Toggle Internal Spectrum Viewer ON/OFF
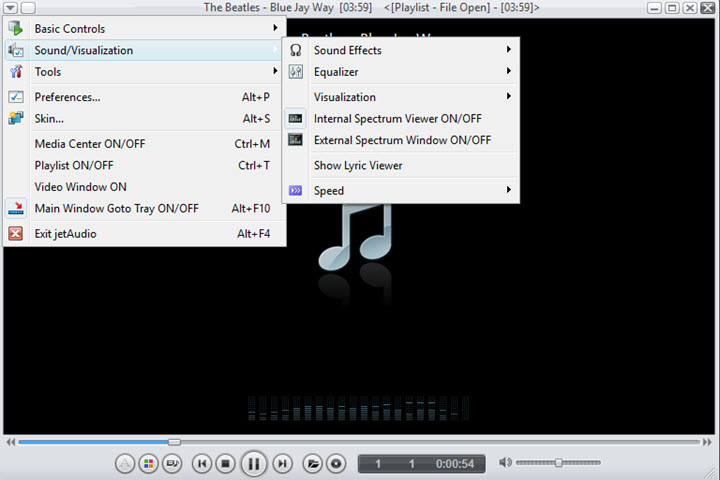 pyautogui.click(x=401, y=119)
